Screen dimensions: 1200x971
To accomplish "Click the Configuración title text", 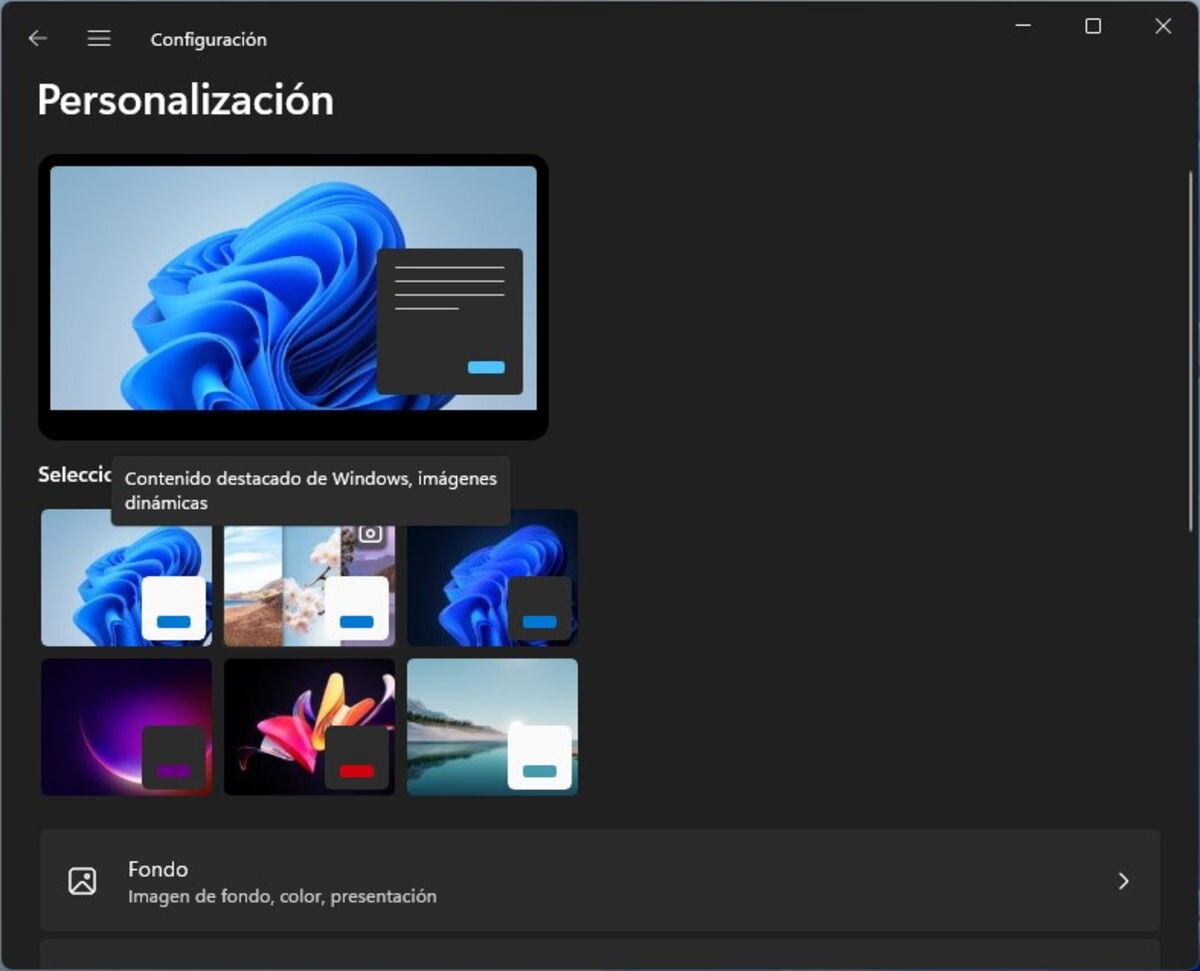I will [208, 40].
